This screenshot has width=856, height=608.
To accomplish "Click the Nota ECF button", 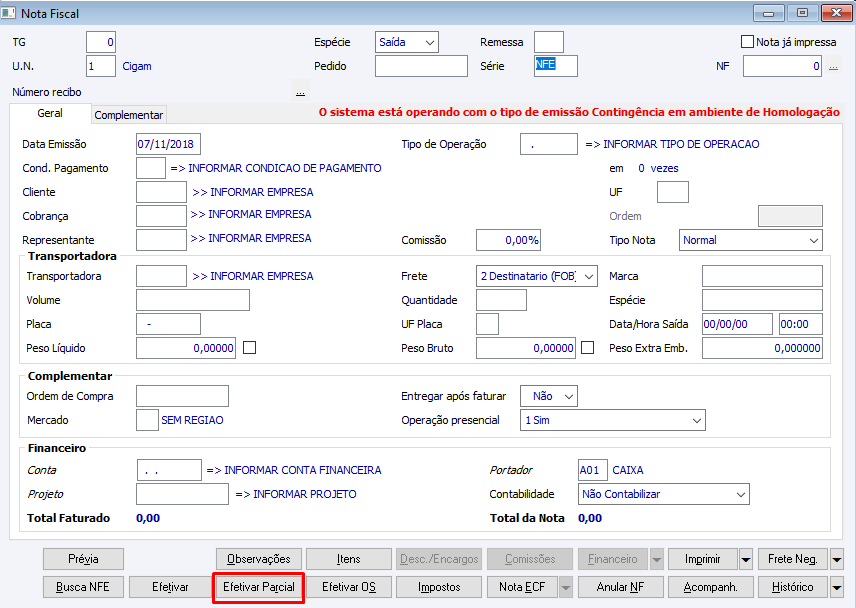I will [522, 587].
